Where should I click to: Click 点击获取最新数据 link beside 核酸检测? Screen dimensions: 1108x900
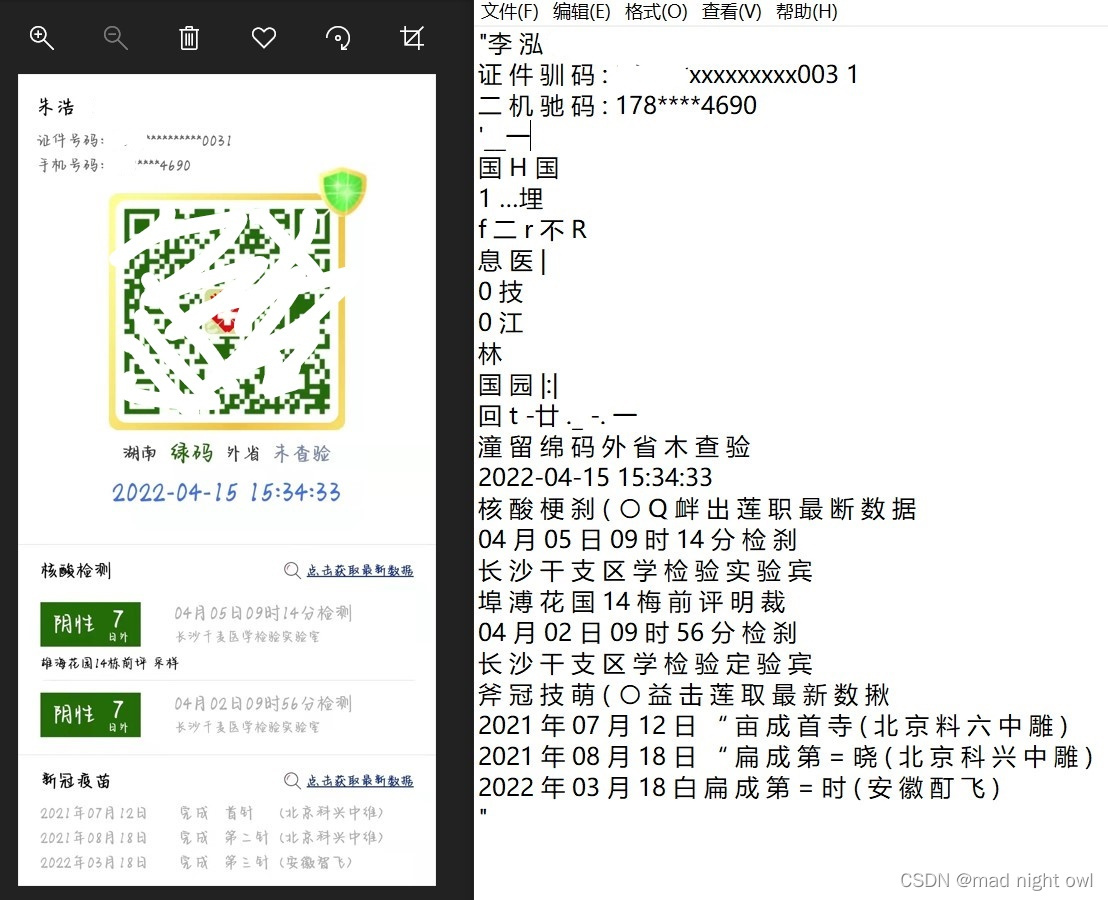[360, 570]
